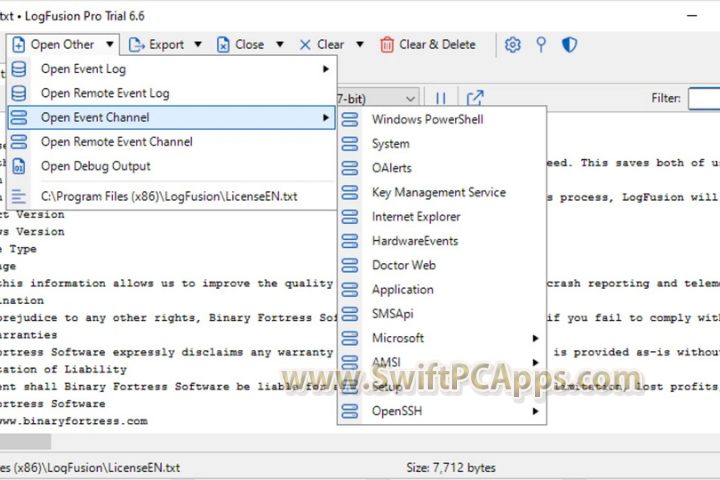This screenshot has width=720, height=480.
Task: Choose the Application event channel
Action: point(402,289)
